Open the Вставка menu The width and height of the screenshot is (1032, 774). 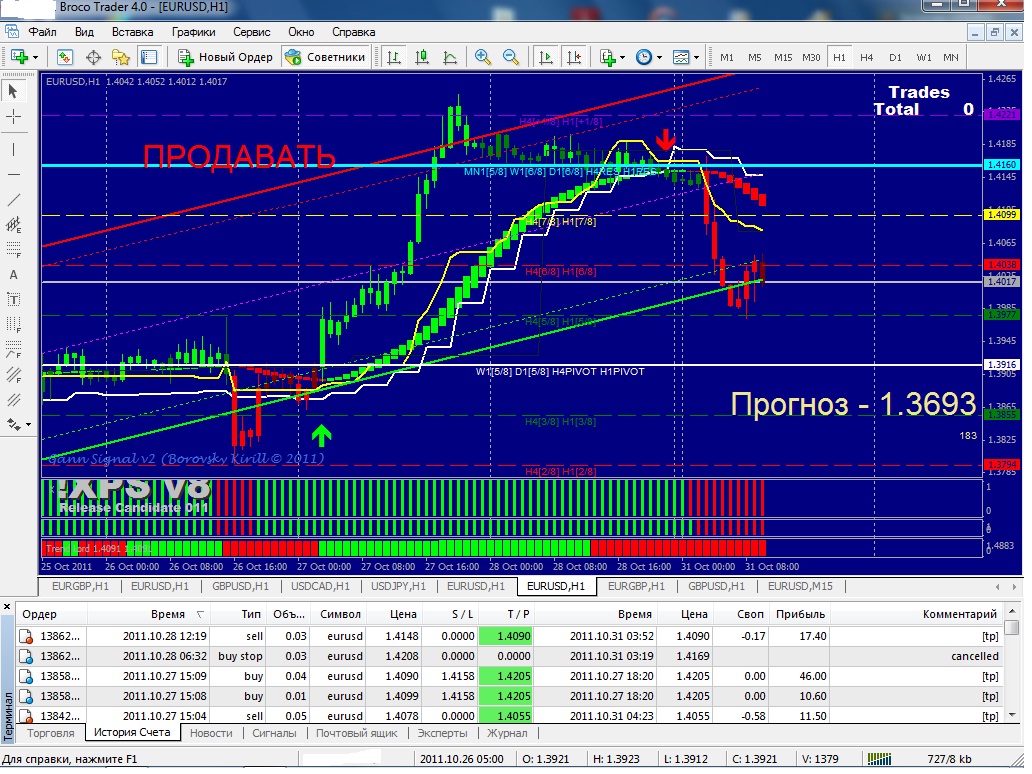tap(132, 32)
